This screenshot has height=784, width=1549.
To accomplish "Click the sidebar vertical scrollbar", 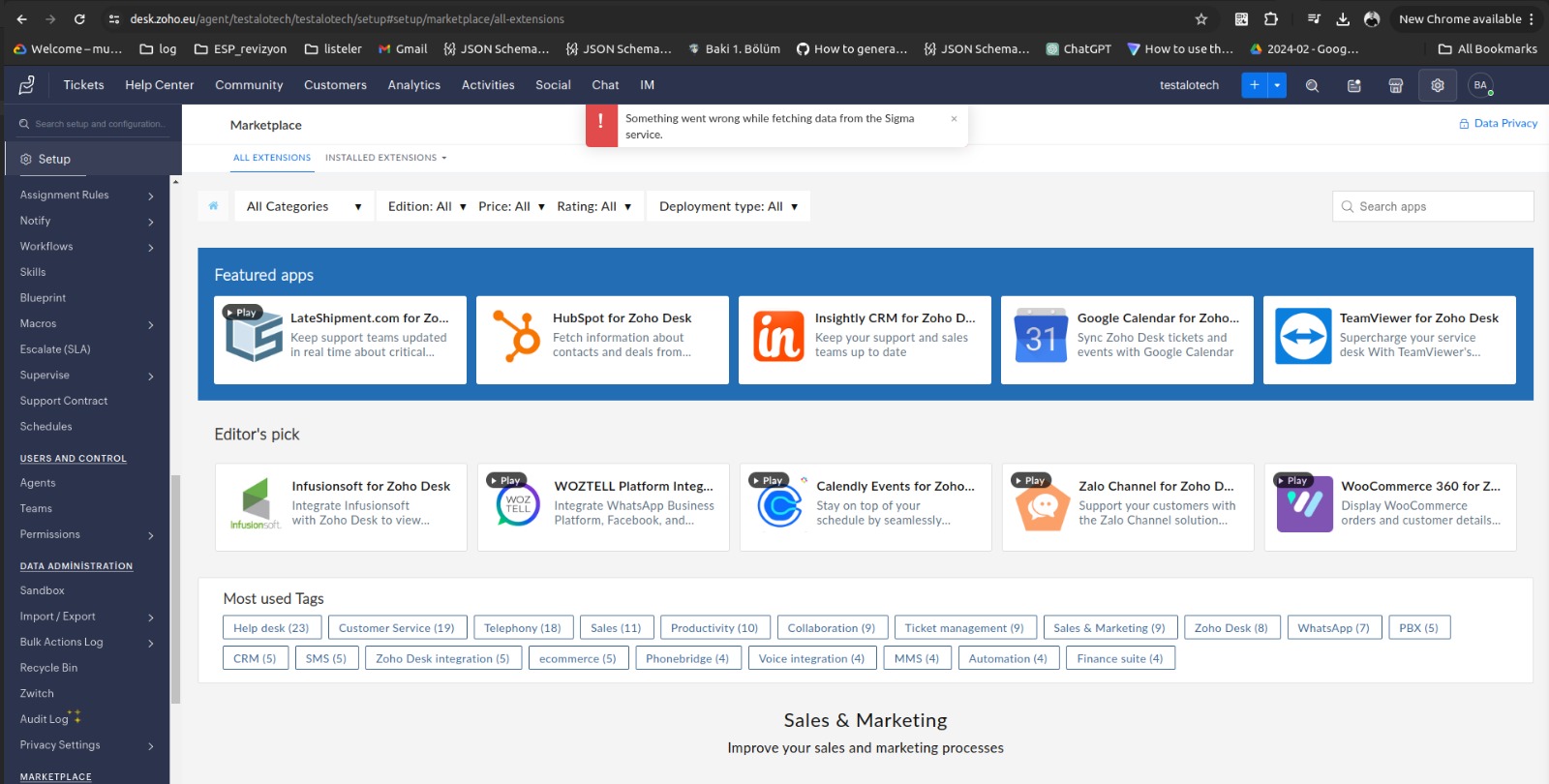I will coord(175,590).
